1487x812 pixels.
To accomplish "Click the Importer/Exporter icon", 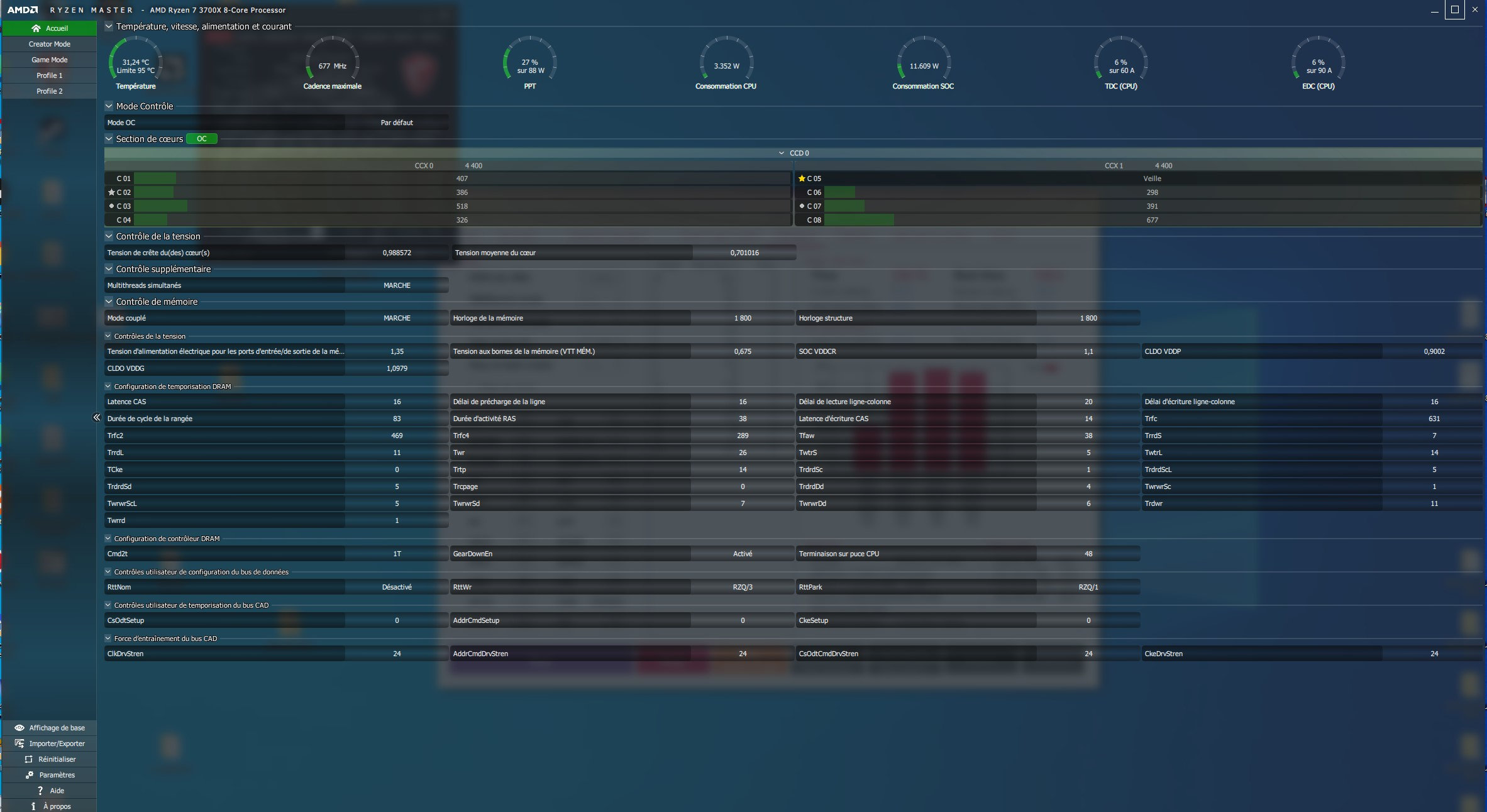I will click(x=19, y=743).
